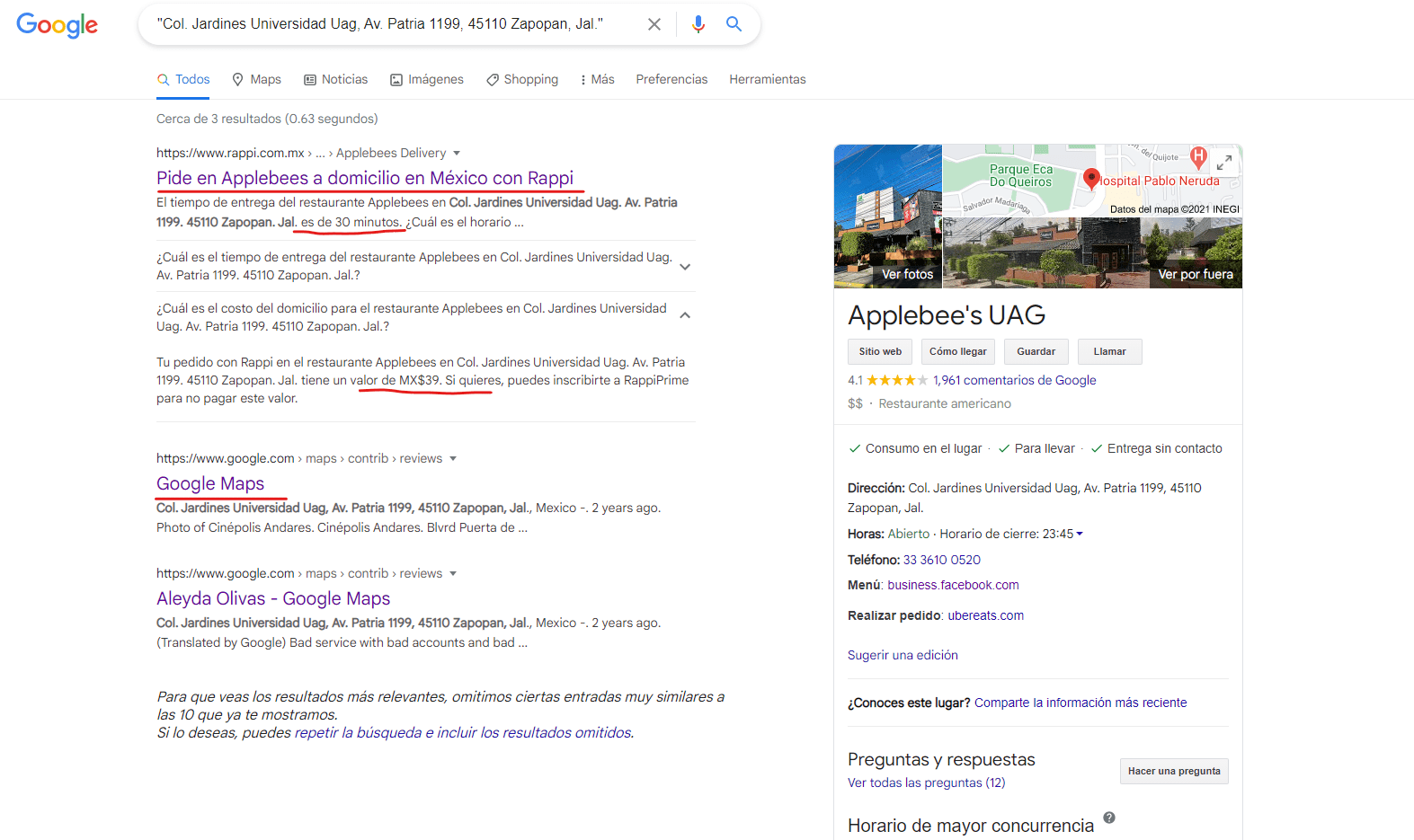The height and width of the screenshot is (840, 1414).
Task: Click Llamar button
Action: [1110, 351]
